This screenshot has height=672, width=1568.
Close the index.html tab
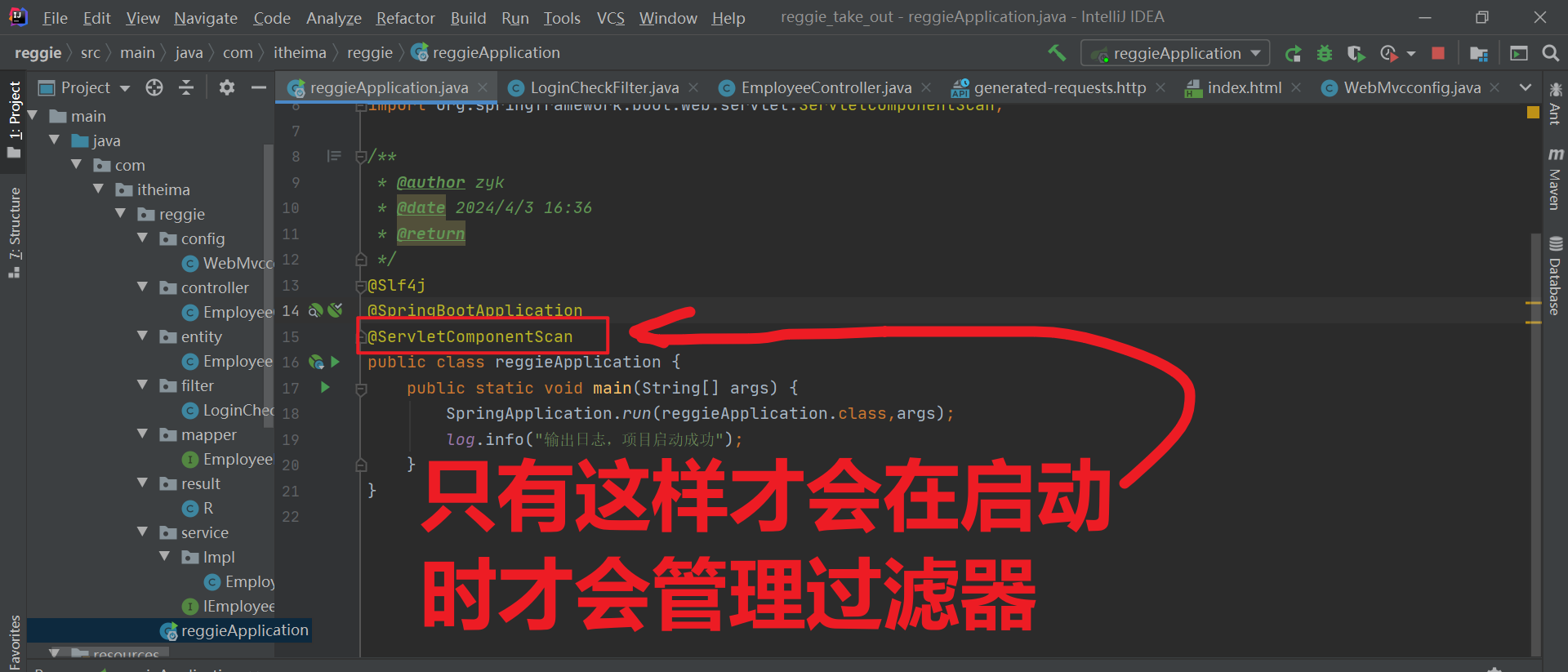click(x=1296, y=87)
